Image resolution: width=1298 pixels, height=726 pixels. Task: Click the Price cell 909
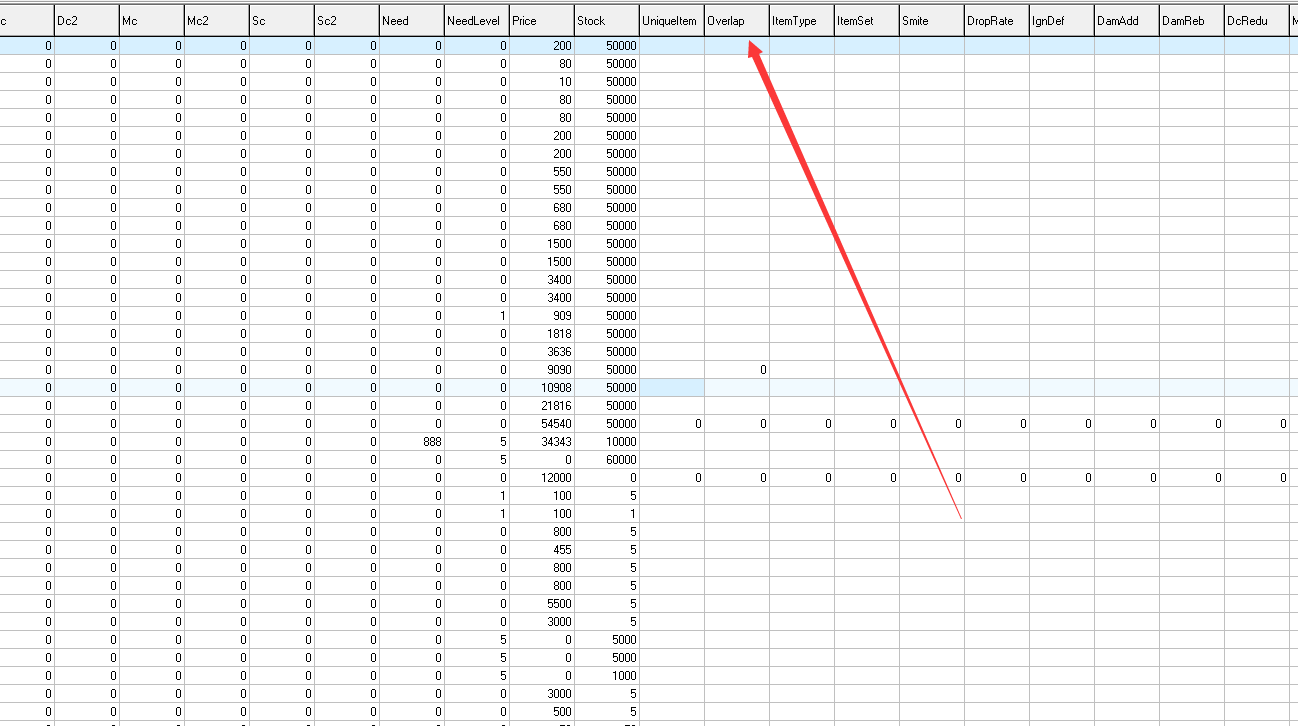coord(542,316)
